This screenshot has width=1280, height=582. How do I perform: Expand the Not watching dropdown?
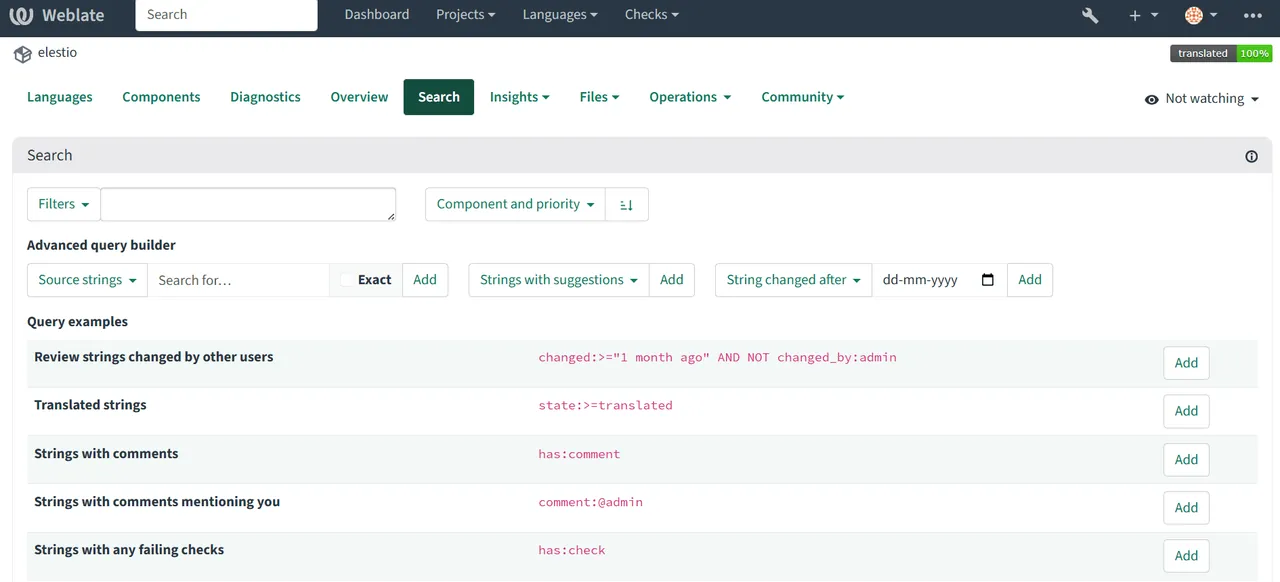[1201, 99]
